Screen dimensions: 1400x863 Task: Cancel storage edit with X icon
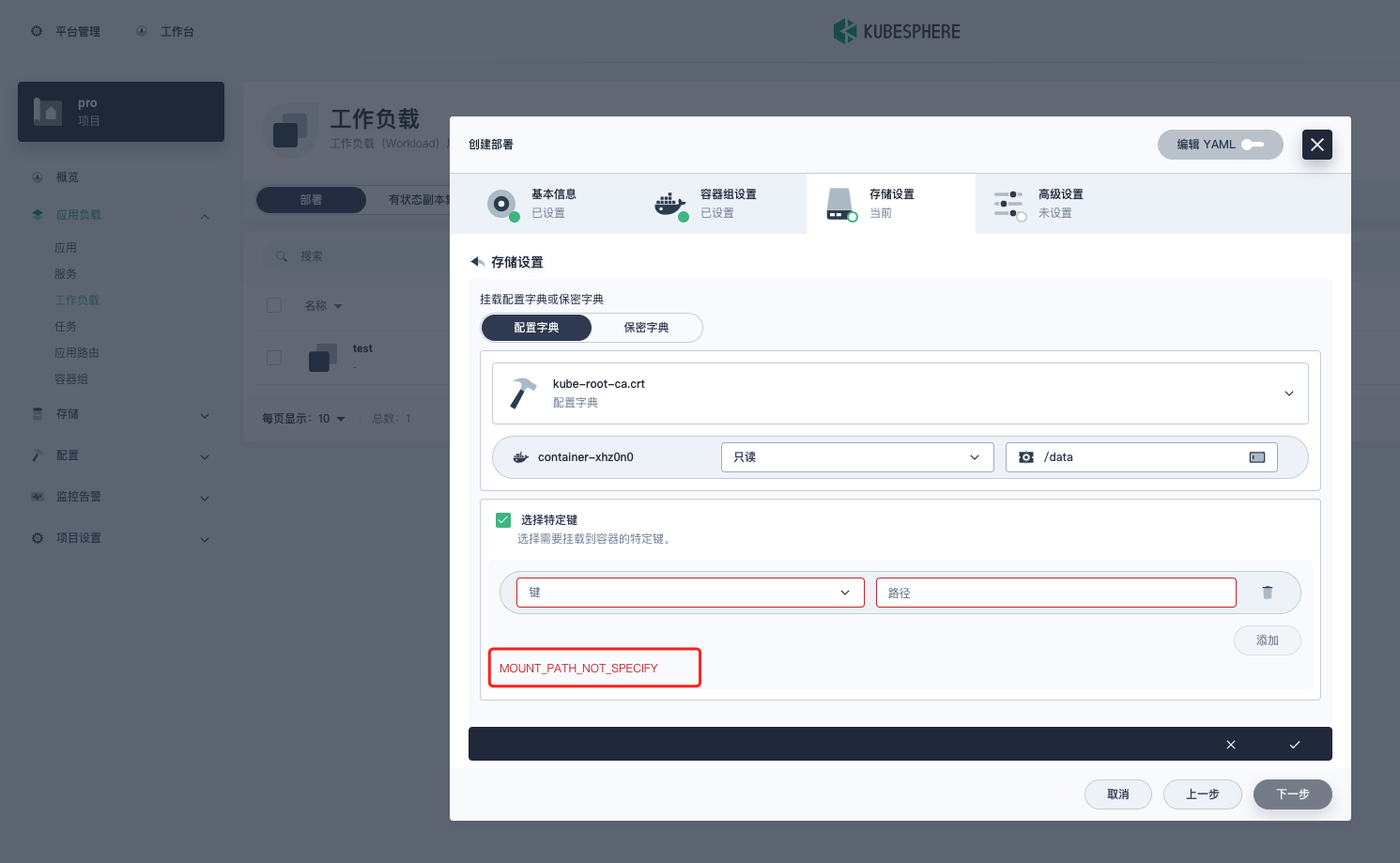[1231, 745]
